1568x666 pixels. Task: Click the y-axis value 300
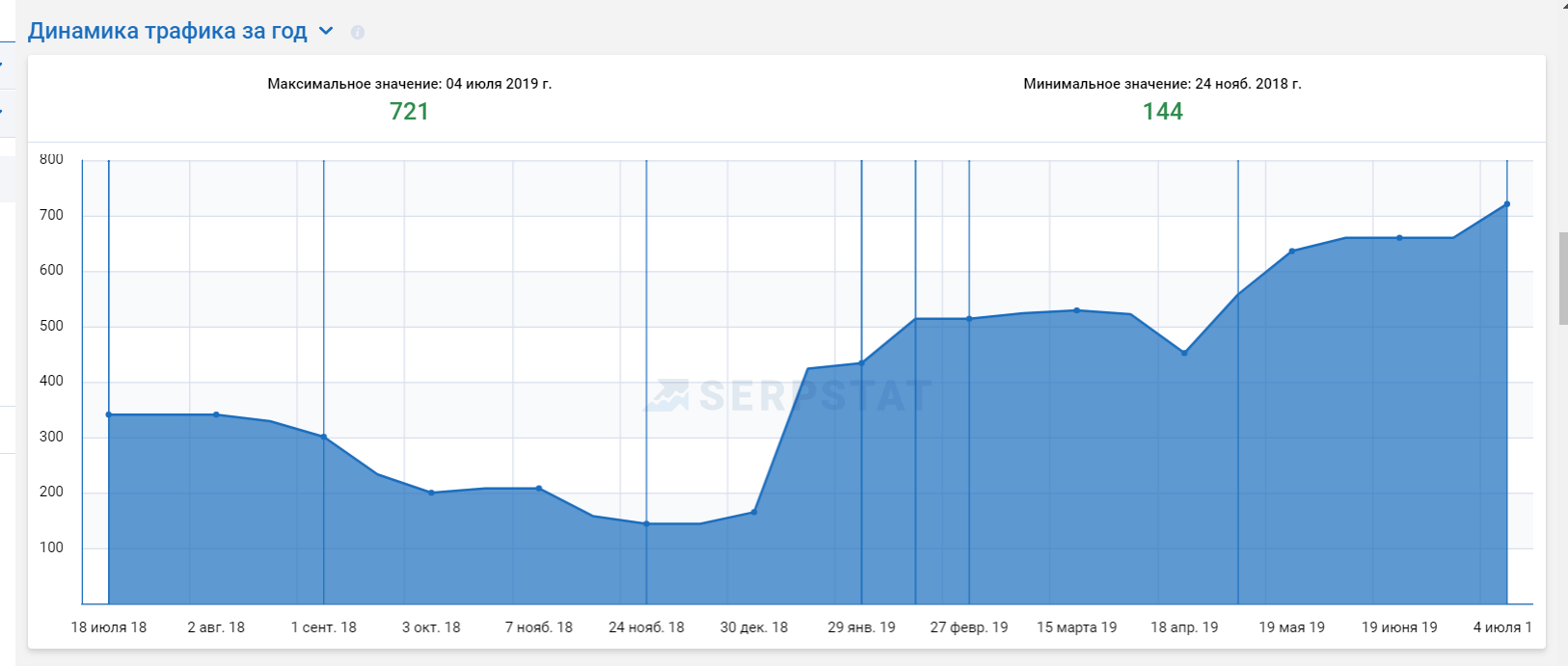[x=52, y=437]
